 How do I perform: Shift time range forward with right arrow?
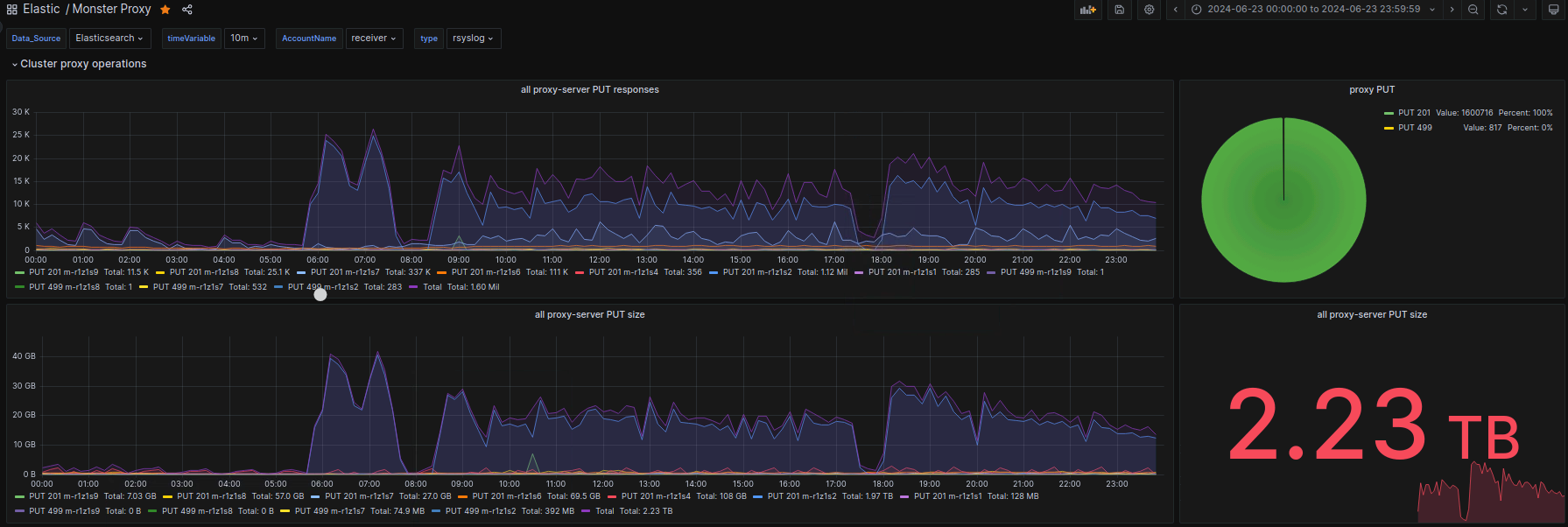pos(1452,10)
